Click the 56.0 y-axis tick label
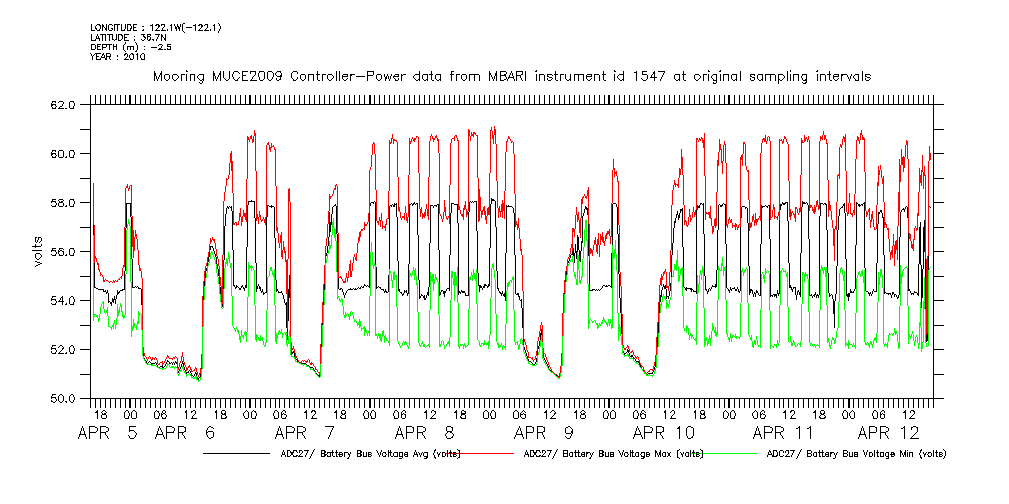 click(64, 252)
